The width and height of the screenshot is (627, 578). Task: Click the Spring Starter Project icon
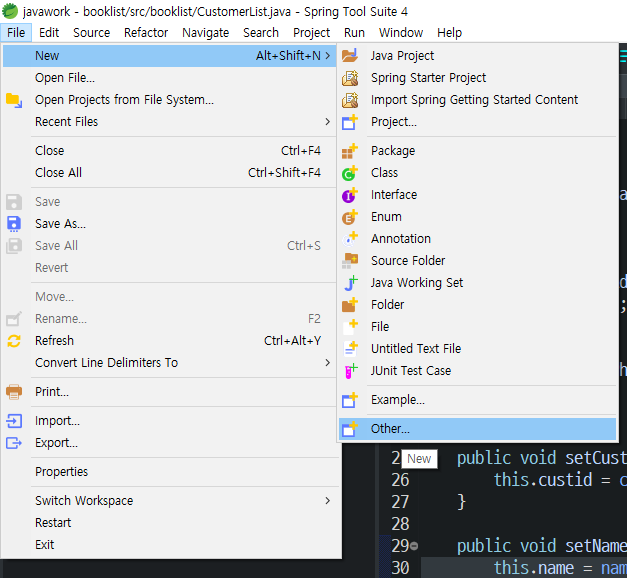350,78
